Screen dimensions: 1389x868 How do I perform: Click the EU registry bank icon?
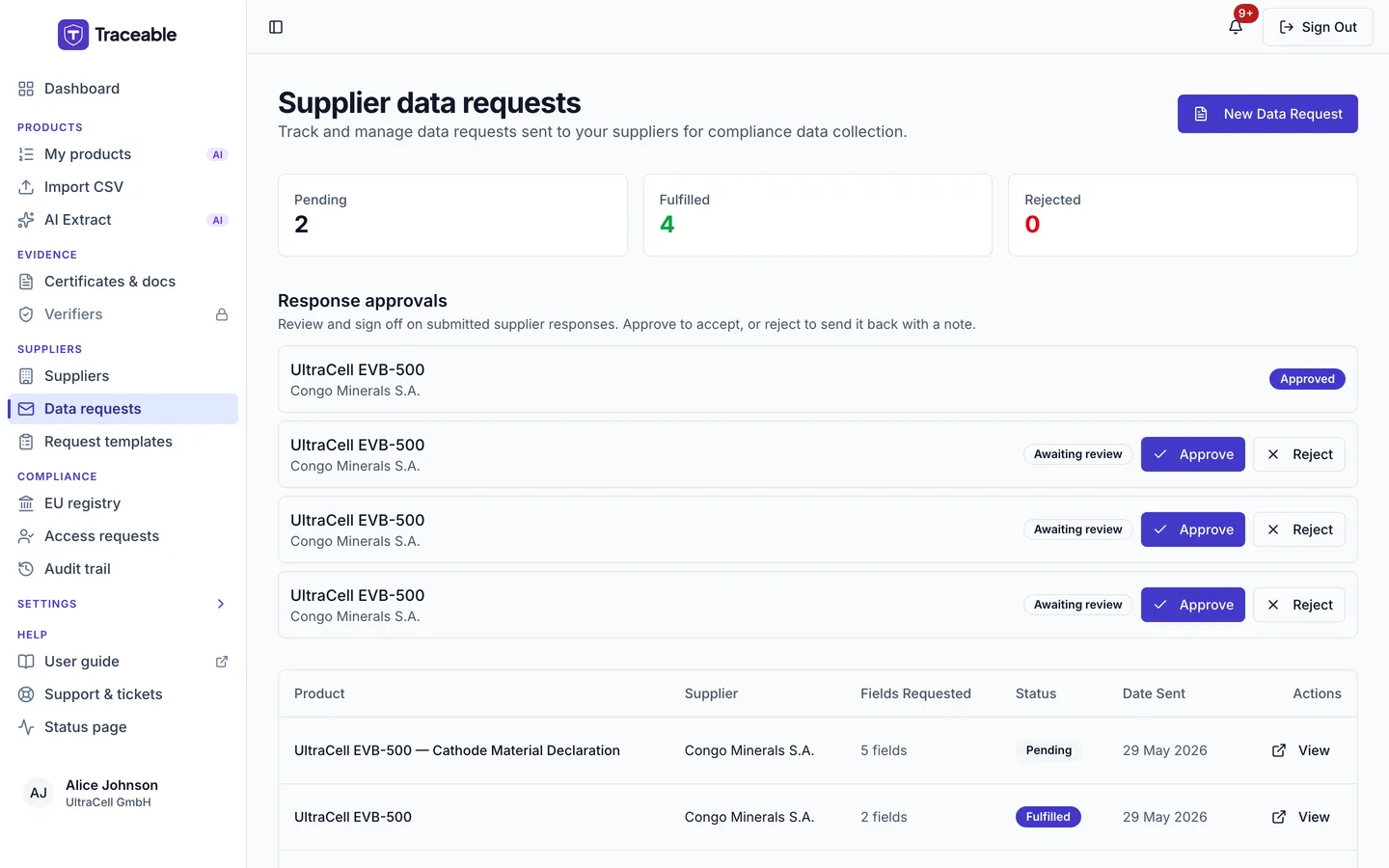(26, 503)
